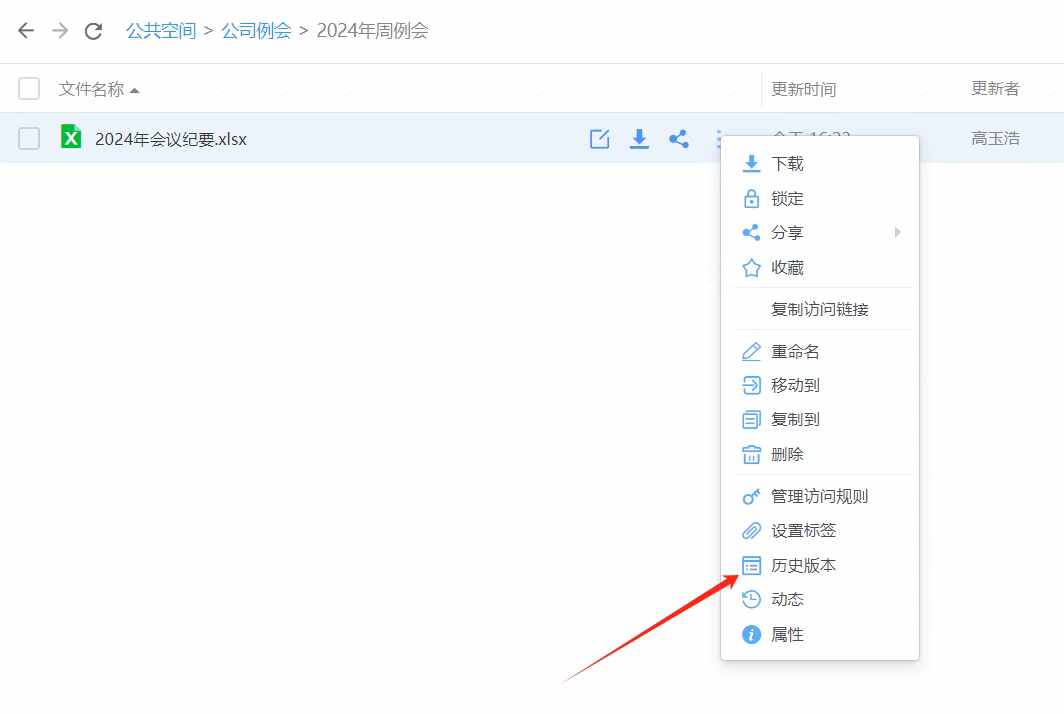Choose 锁定 to lock the file
This screenshot has height=714, width=1064.
tap(787, 199)
